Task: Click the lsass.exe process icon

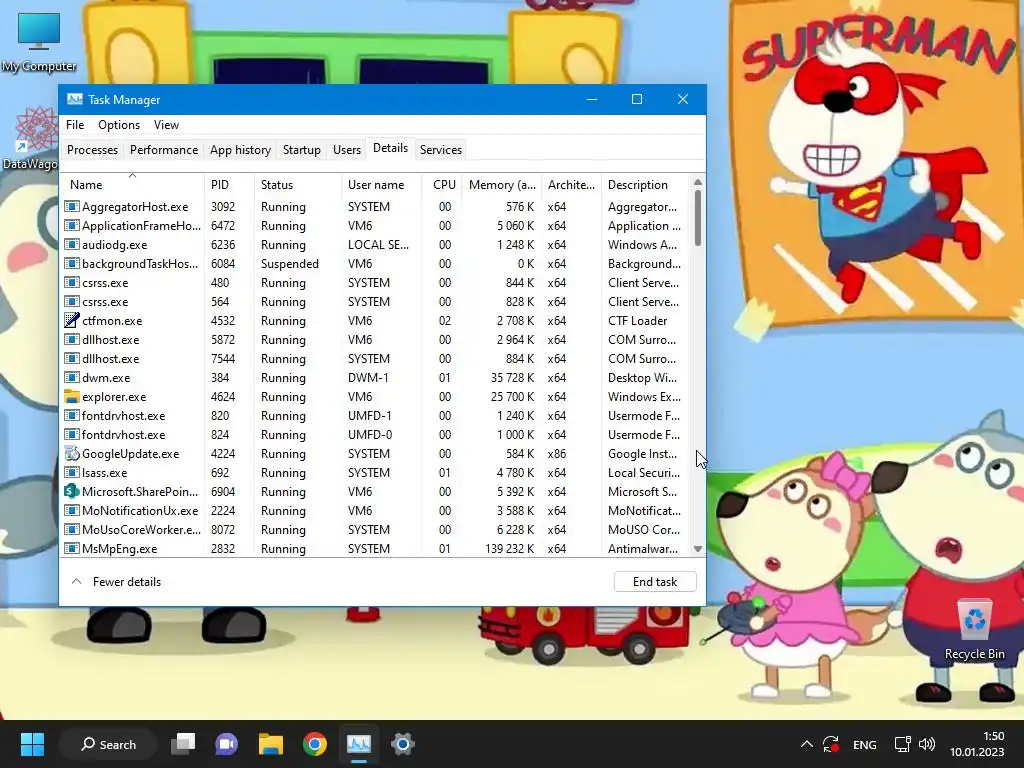Action: click(x=72, y=472)
